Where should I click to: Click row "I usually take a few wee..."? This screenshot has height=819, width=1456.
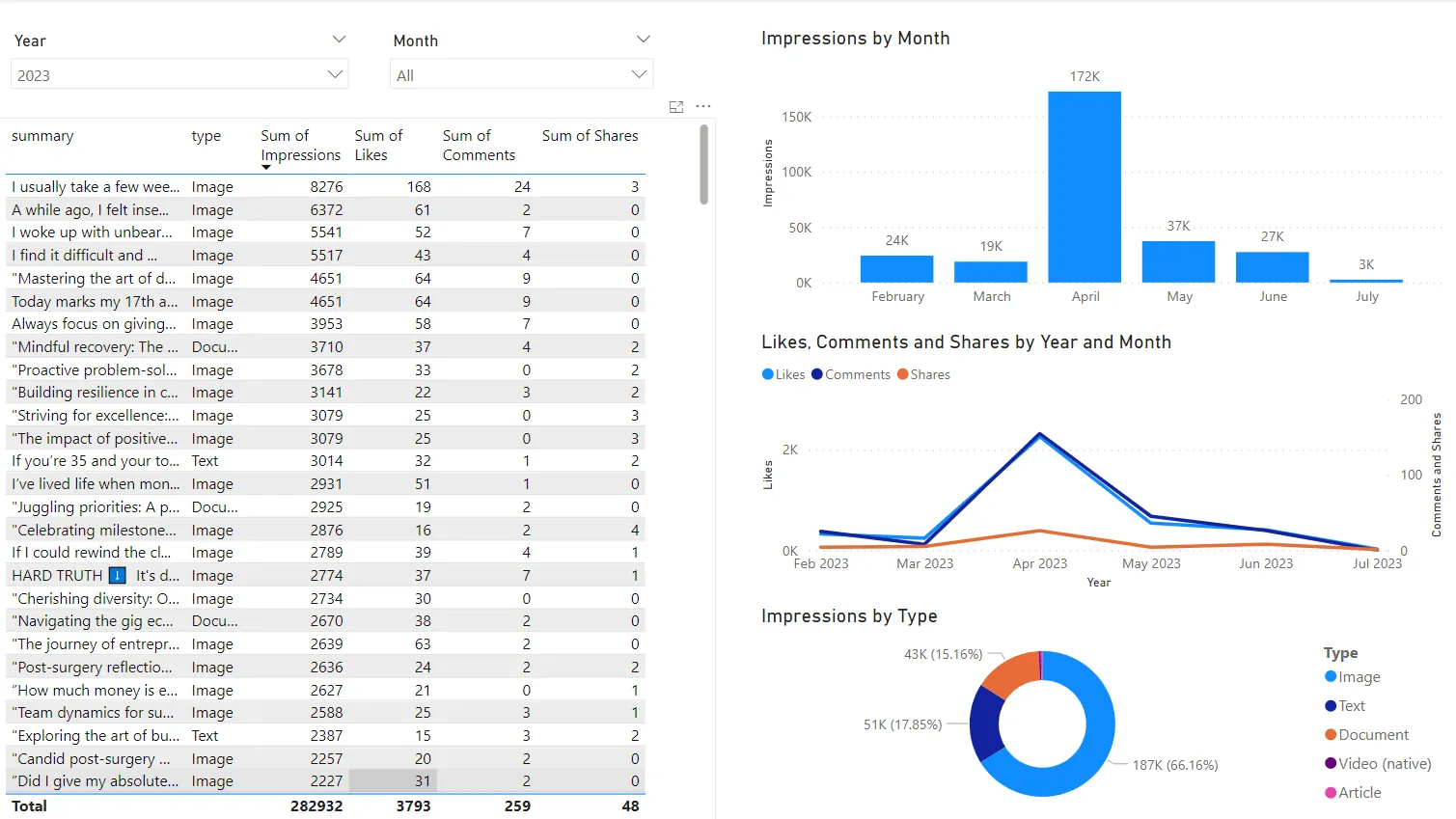coord(325,186)
